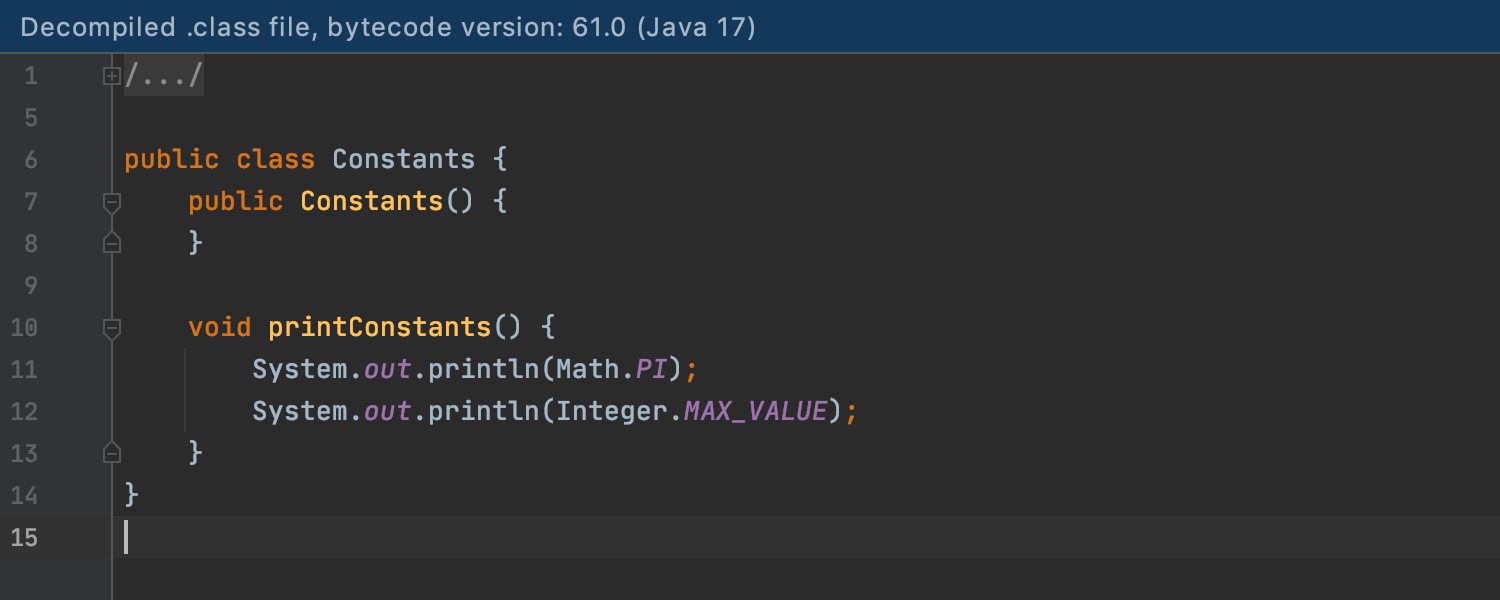
Task: Click line number 6 in the gutter
Action: point(29,160)
